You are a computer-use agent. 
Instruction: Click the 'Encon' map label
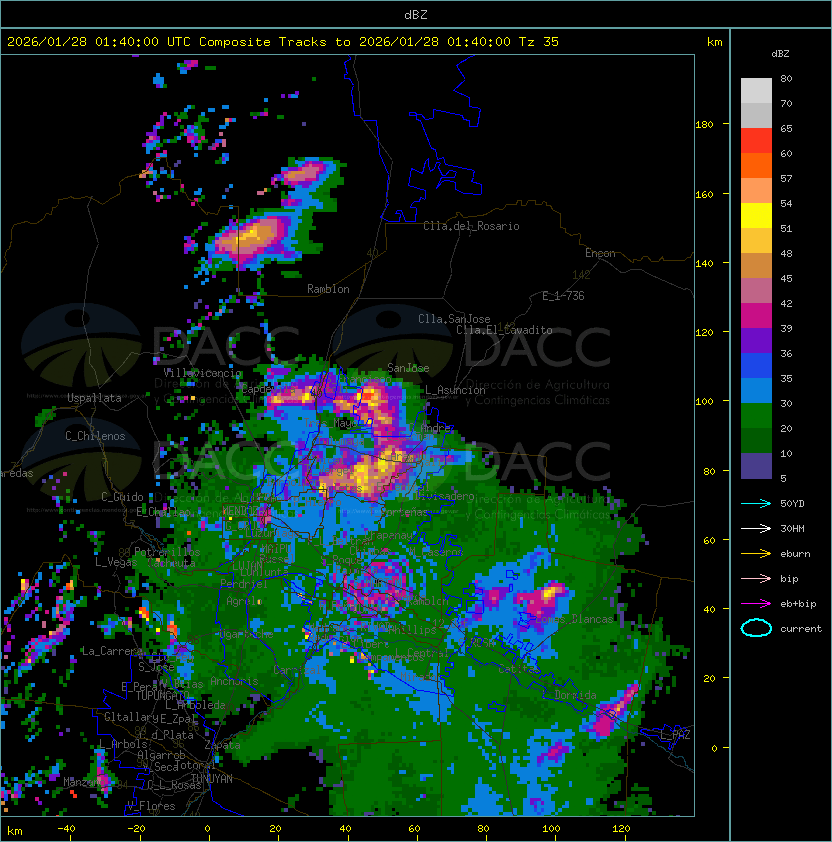click(x=600, y=253)
